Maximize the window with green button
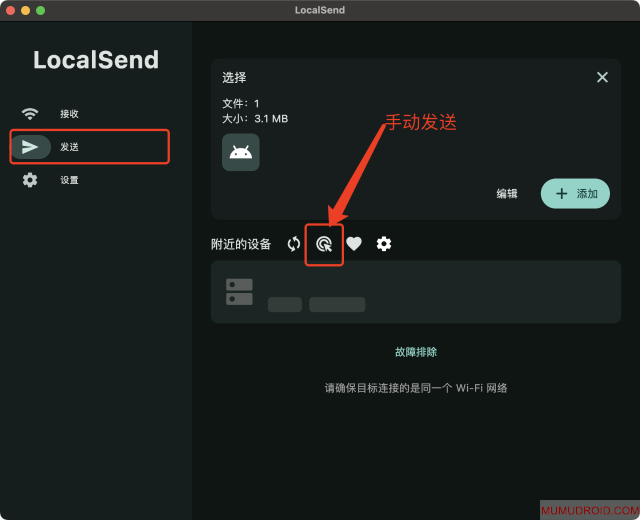 (40, 10)
